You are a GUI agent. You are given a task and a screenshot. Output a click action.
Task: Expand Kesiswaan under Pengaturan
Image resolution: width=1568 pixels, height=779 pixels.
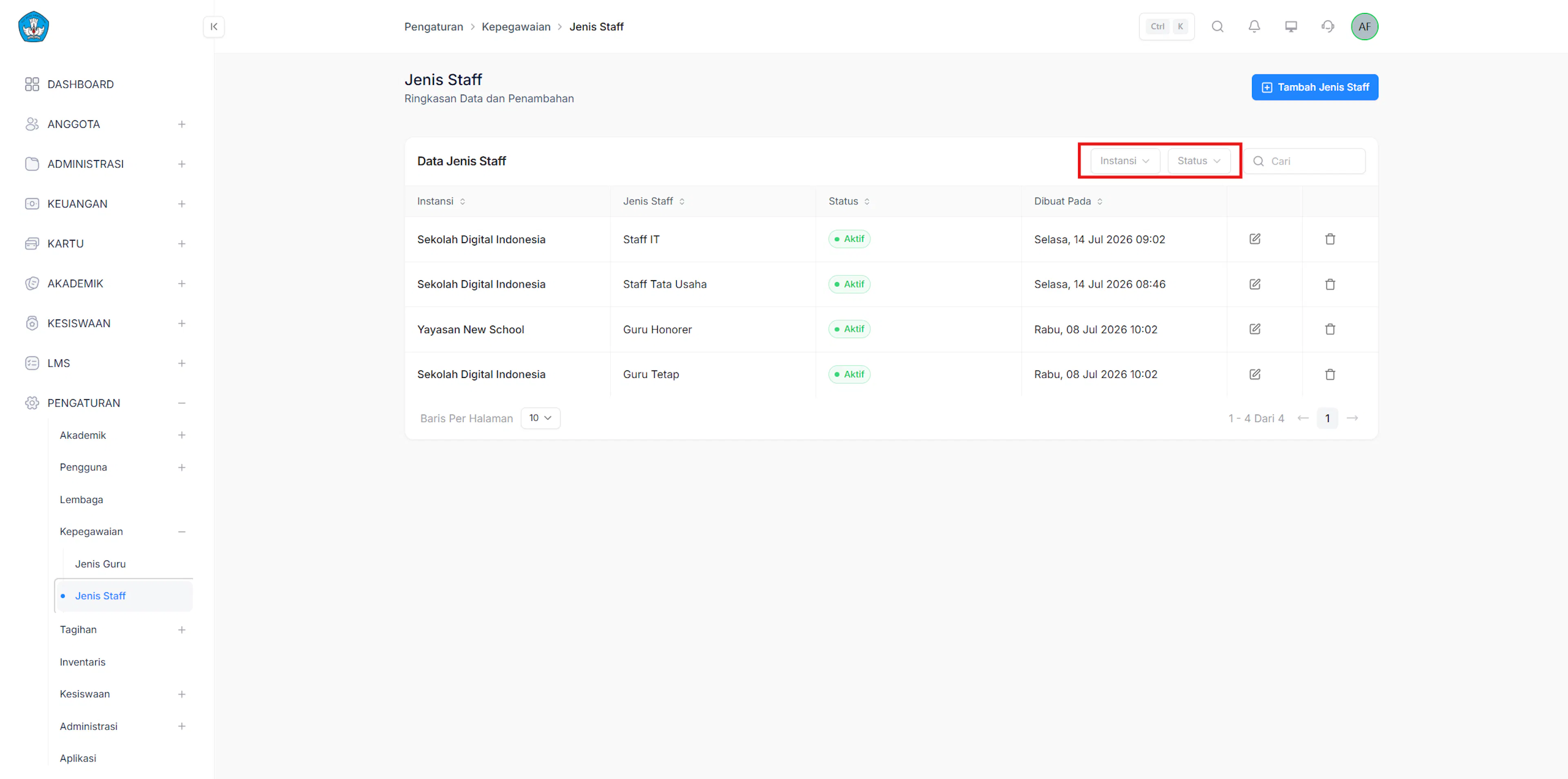tap(181, 694)
